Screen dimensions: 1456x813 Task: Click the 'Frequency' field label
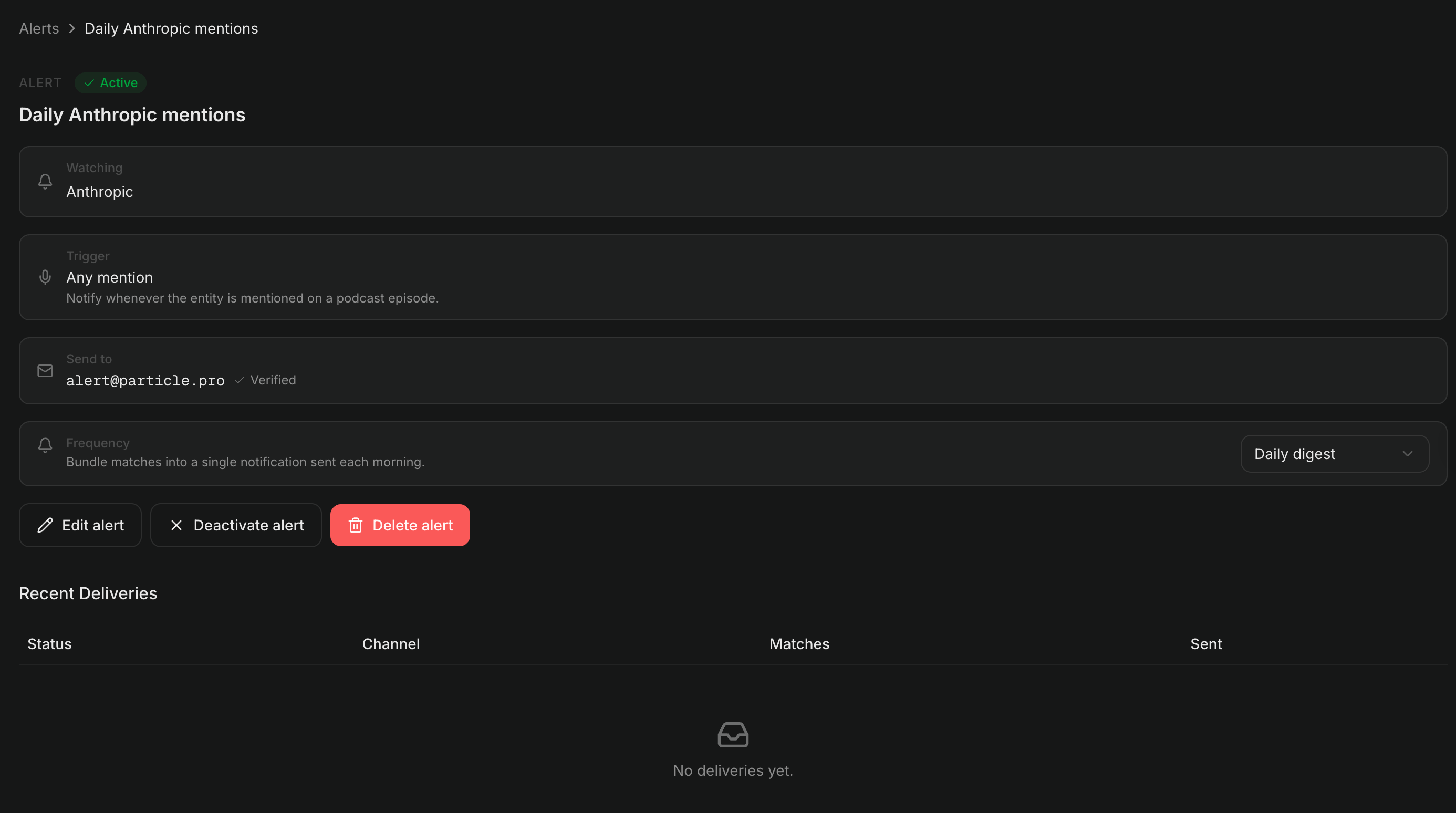(98, 443)
